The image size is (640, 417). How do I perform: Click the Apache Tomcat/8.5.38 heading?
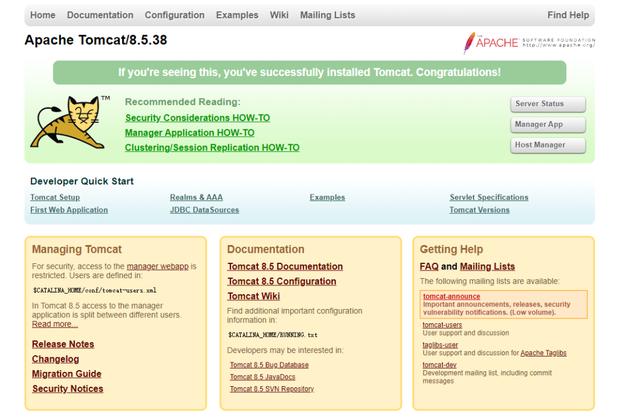pos(96,40)
